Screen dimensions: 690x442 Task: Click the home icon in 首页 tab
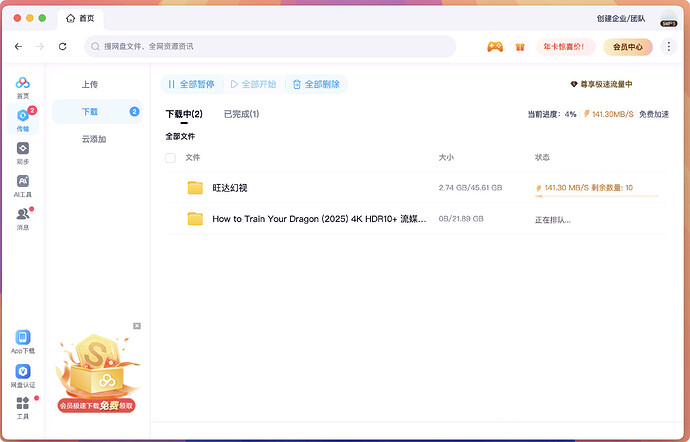70,18
